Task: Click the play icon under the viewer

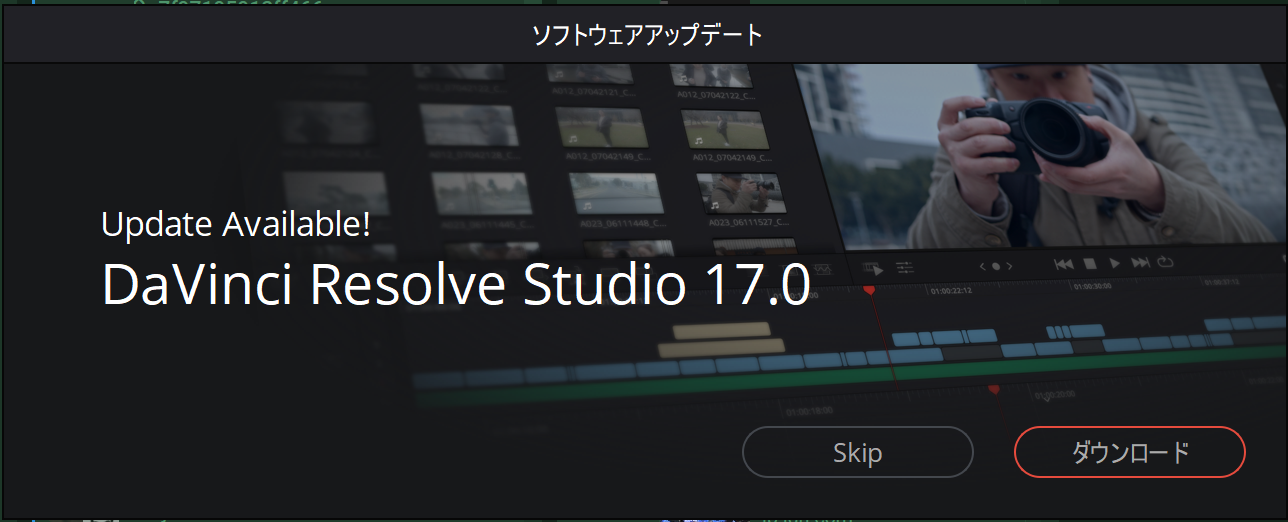Action: click(x=1116, y=264)
